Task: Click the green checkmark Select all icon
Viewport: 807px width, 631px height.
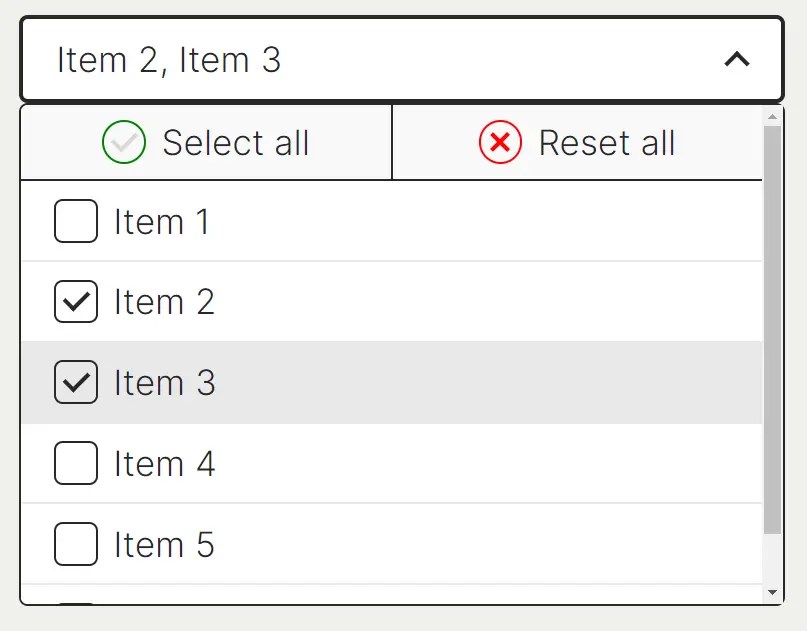Action: tap(124, 142)
